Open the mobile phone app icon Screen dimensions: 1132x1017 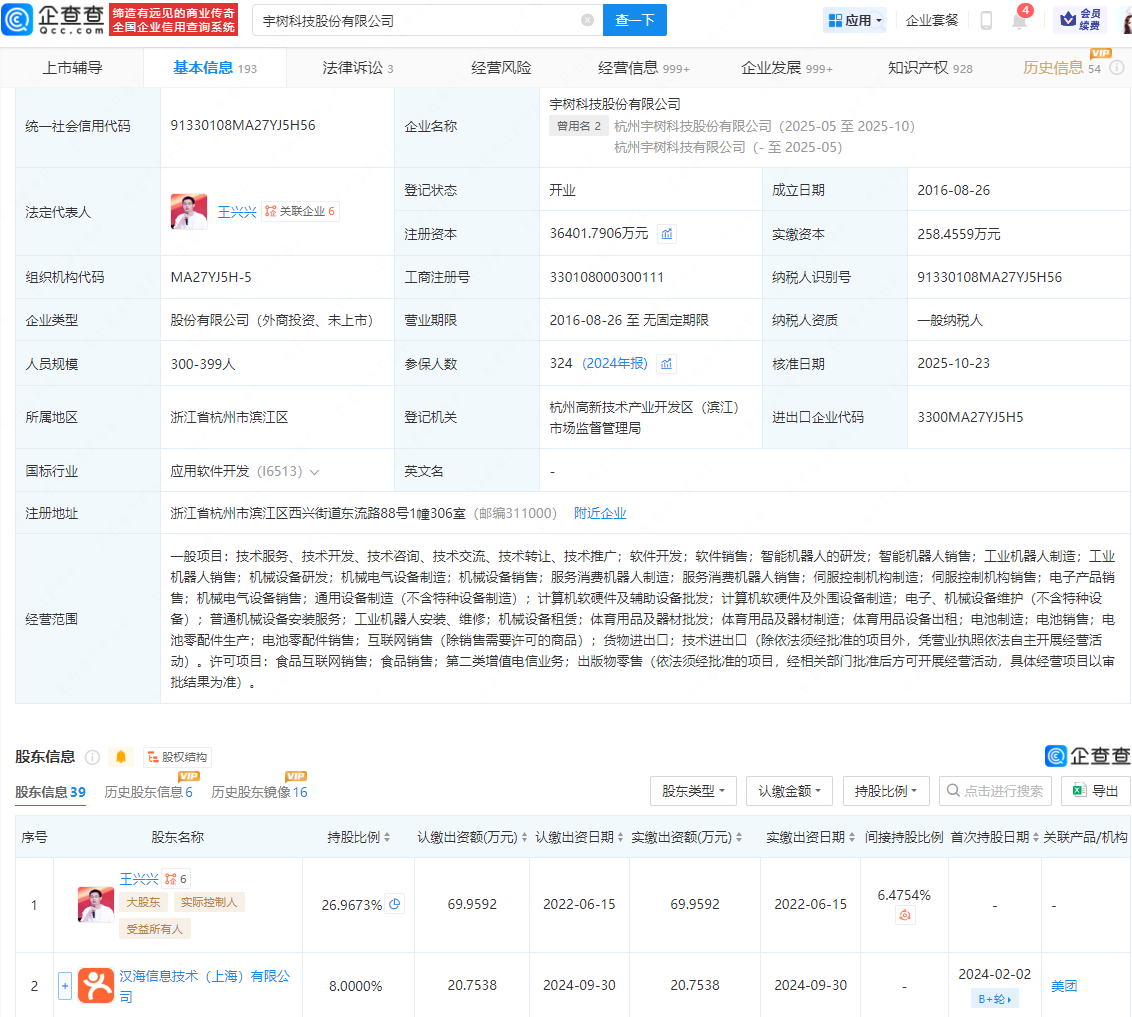[986, 20]
